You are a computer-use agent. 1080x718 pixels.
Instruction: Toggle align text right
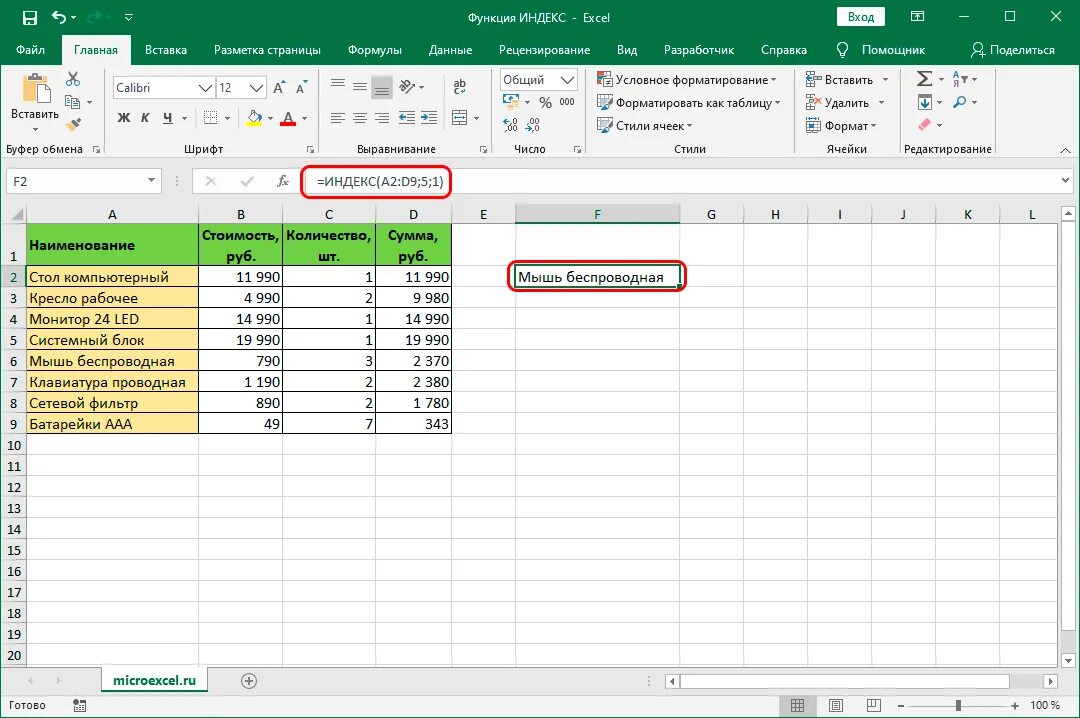[x=382, y=118]
